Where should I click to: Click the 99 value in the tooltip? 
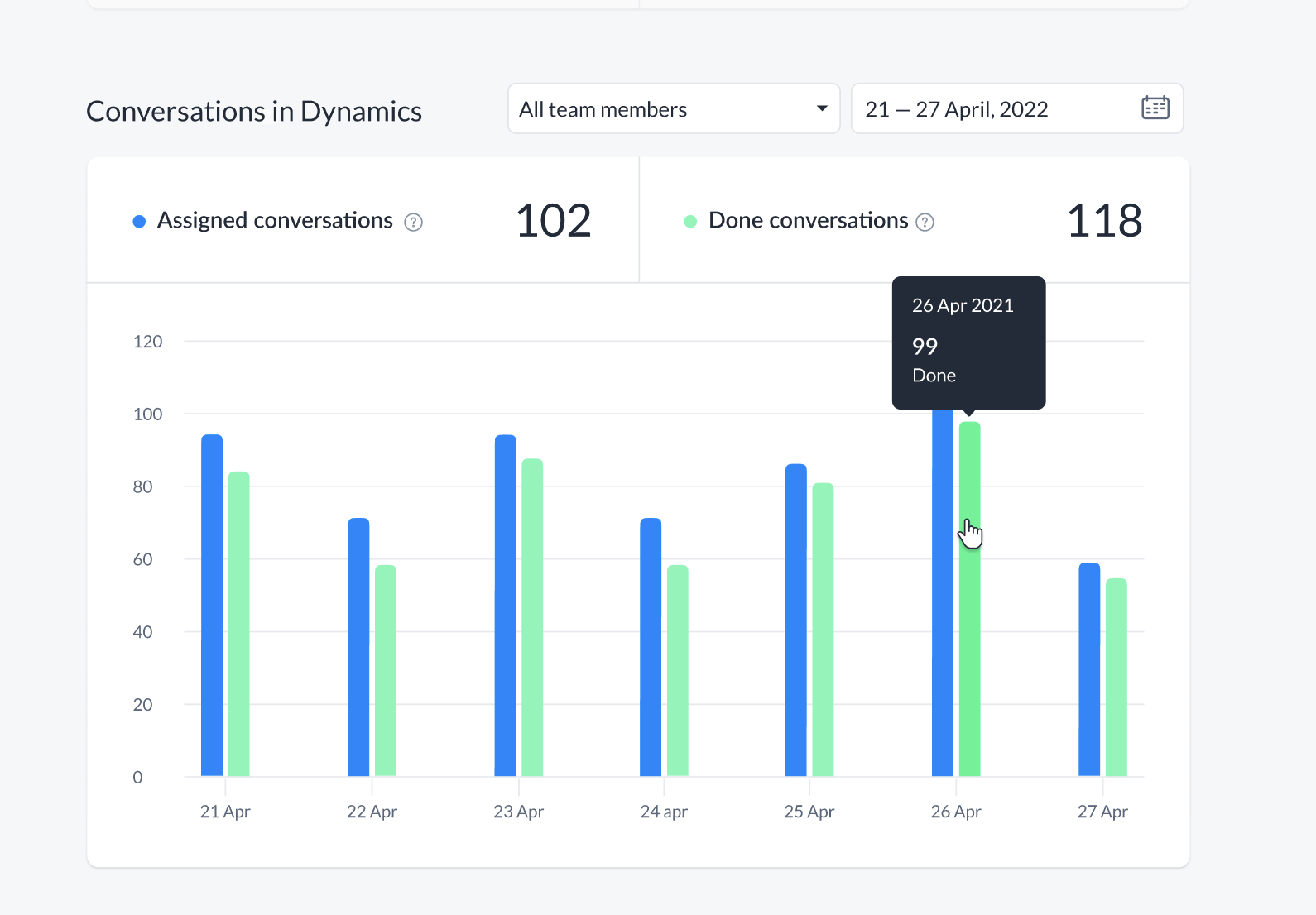925,347
